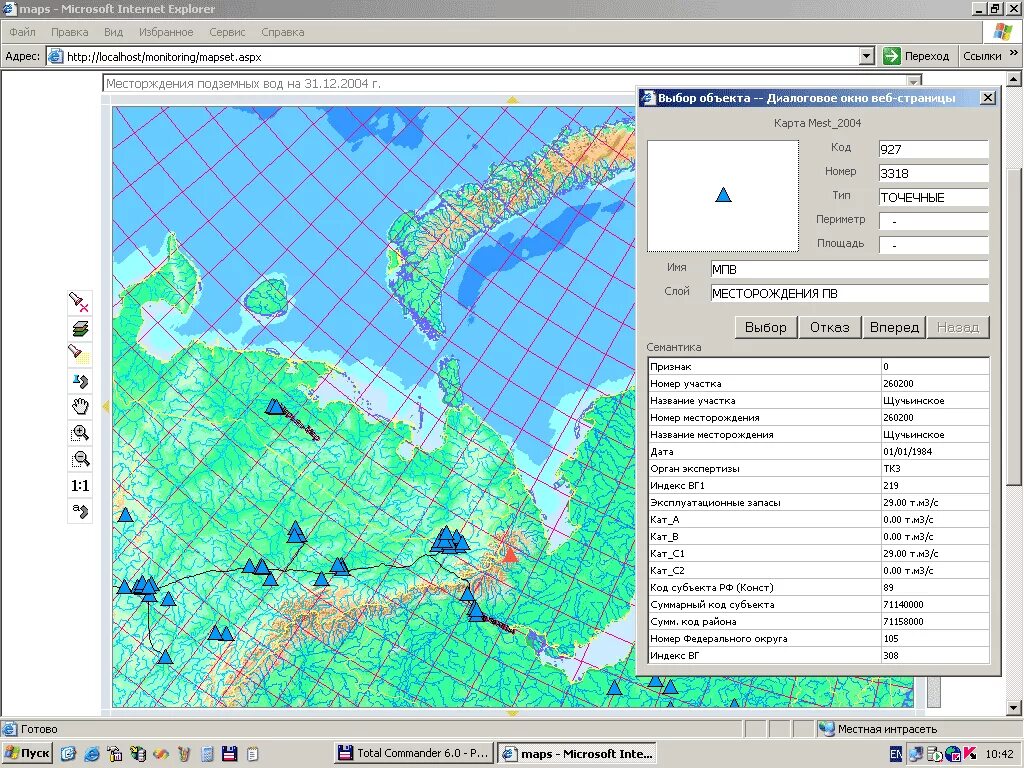Click the green Переход go arrow
This screenshot has width=1024, height=768.
tap(891, 56)
